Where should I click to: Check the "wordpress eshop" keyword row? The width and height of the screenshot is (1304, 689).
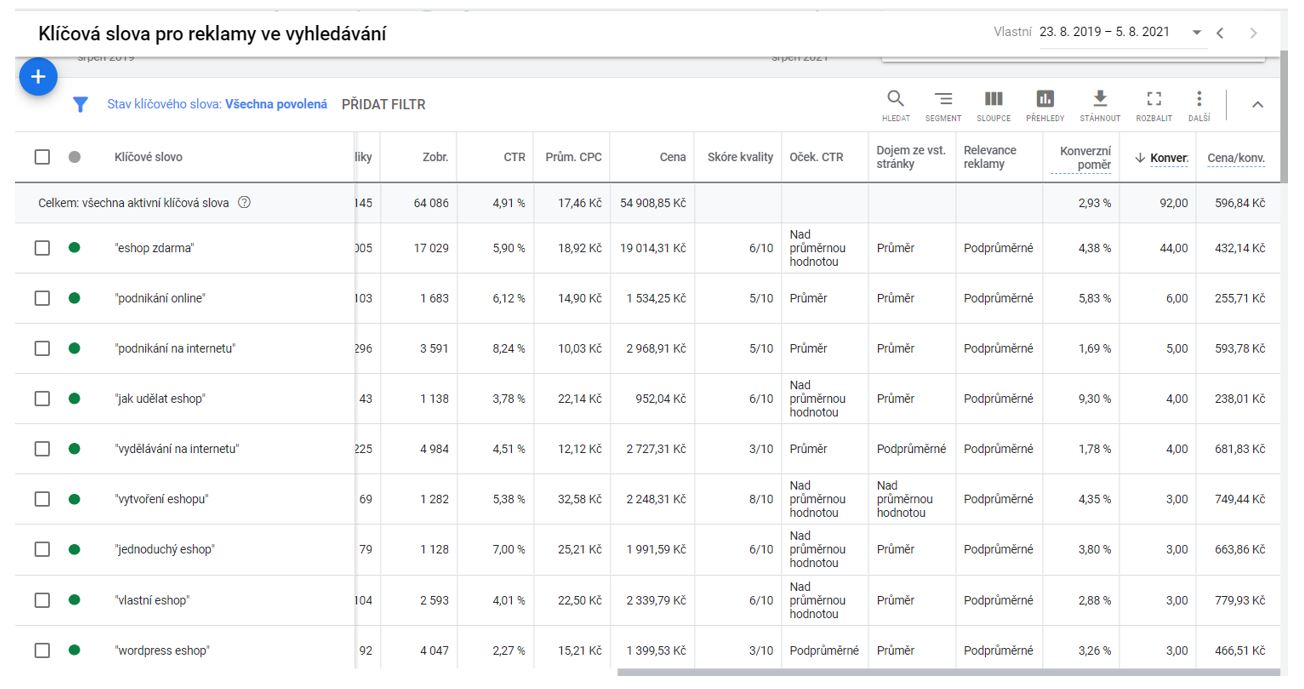pyautogui.click(x=42, y=650)
